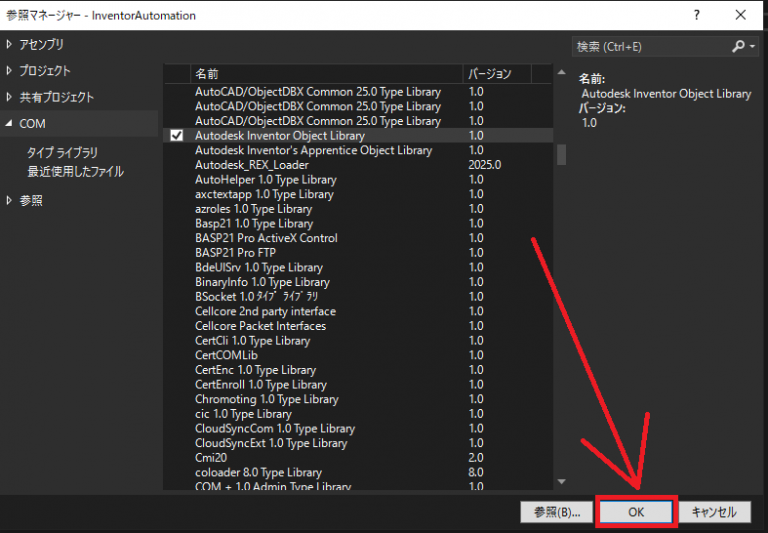Sort list by 名前 column header
The width and height of the screenshot is (768, 533).
click(x=325, y=74)
